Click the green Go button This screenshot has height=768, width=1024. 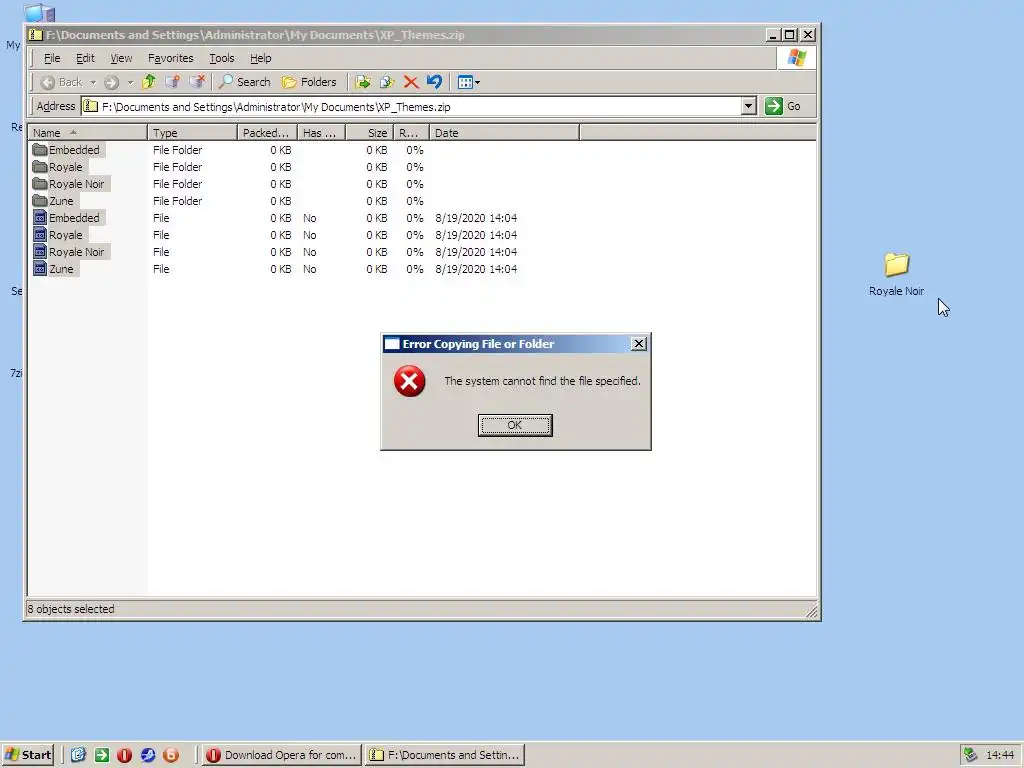(x=784, y=106)
